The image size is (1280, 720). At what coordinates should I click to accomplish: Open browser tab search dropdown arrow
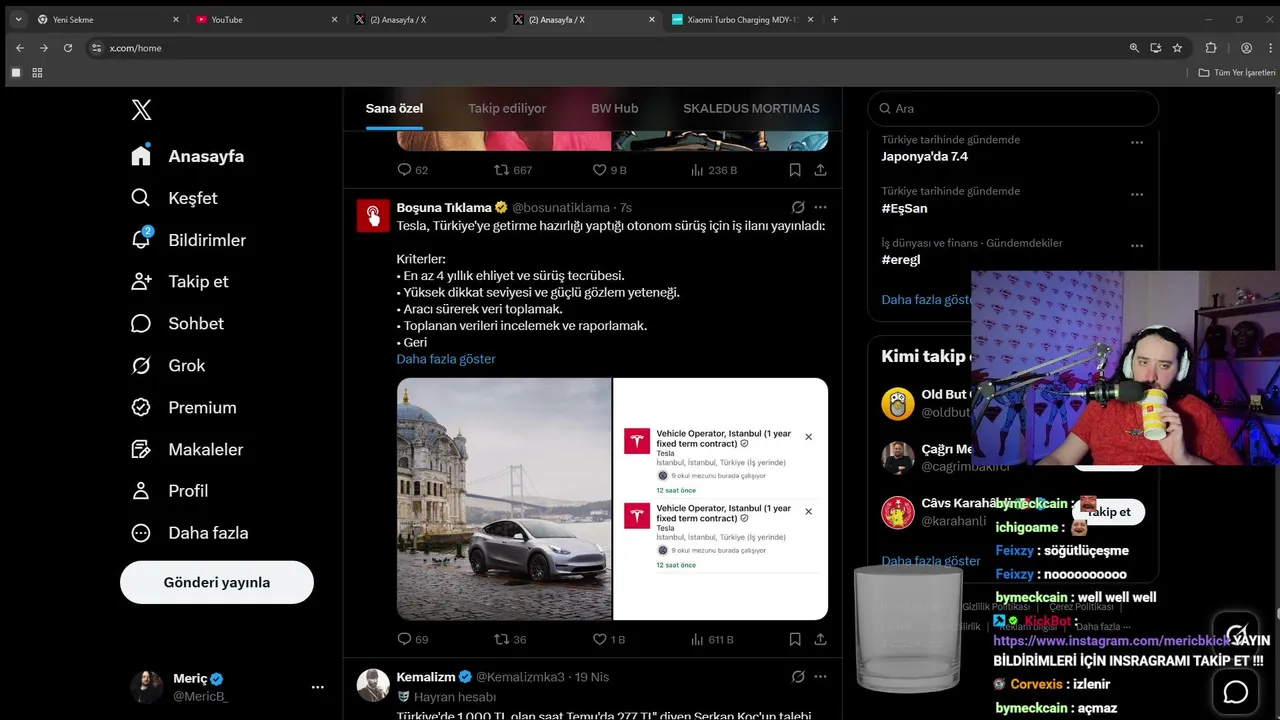pyautogui.click(x=18, y=19)
